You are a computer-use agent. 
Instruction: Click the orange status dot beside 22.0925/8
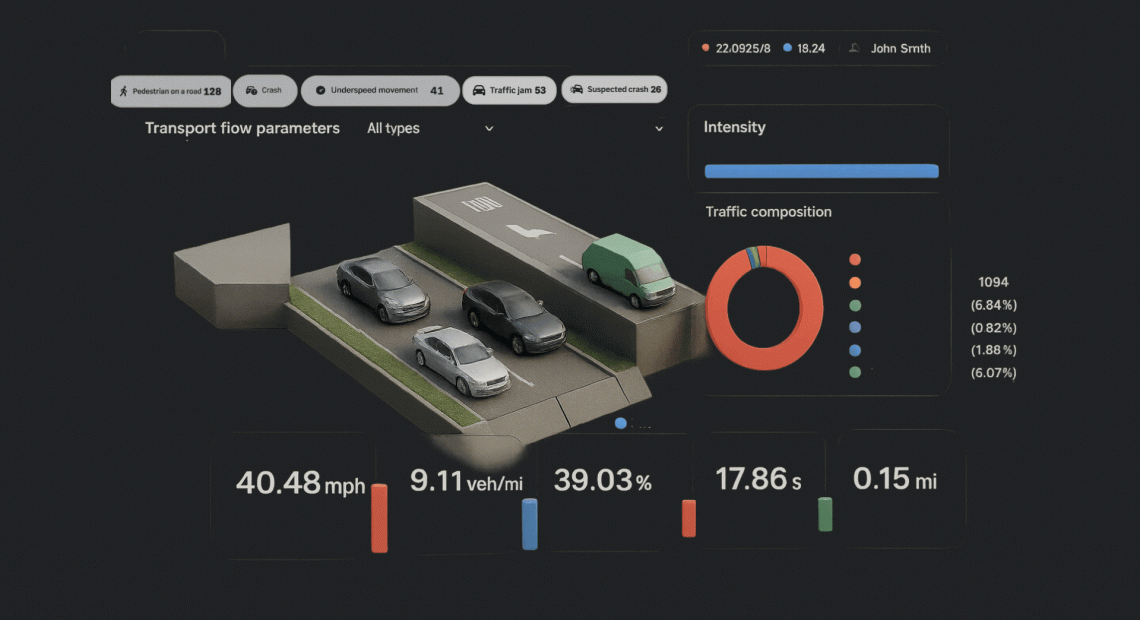[x=706, y=48]
